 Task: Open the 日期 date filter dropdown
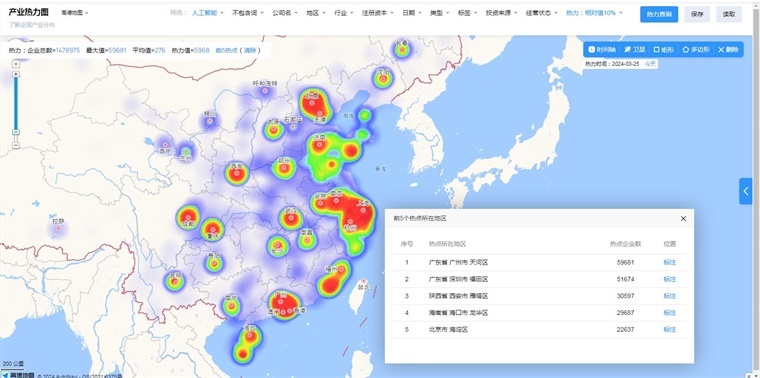click(x=412, y=13)
